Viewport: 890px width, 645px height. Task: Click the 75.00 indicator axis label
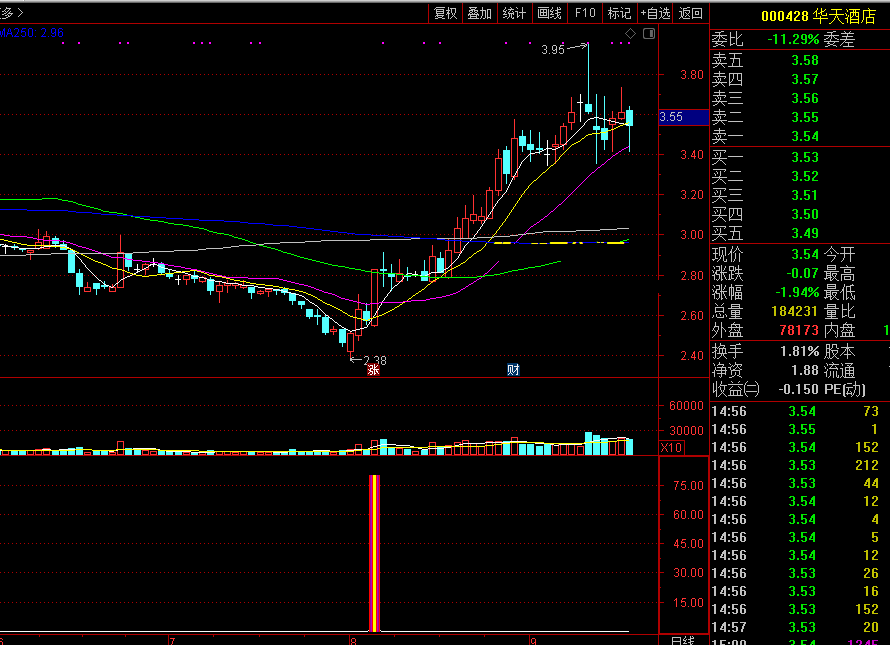pos(688,485)
